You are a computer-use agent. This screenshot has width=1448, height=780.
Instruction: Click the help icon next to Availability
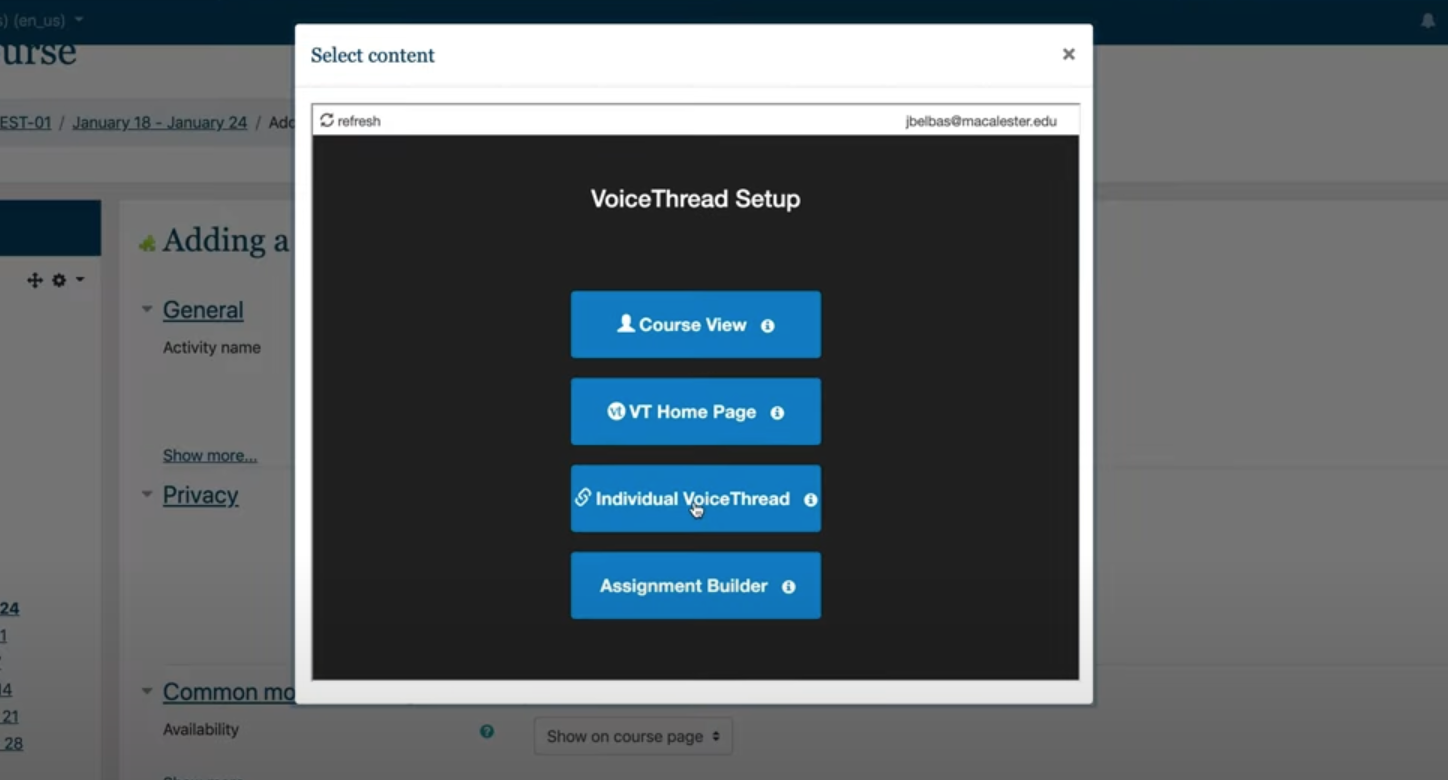click(x=487, y=732)
